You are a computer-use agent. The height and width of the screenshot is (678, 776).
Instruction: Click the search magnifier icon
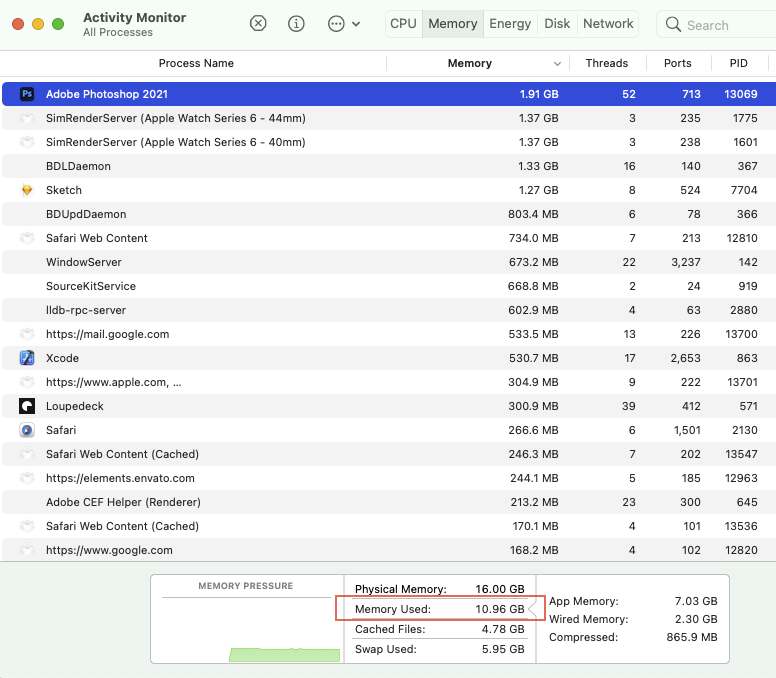tap(673, 24)
